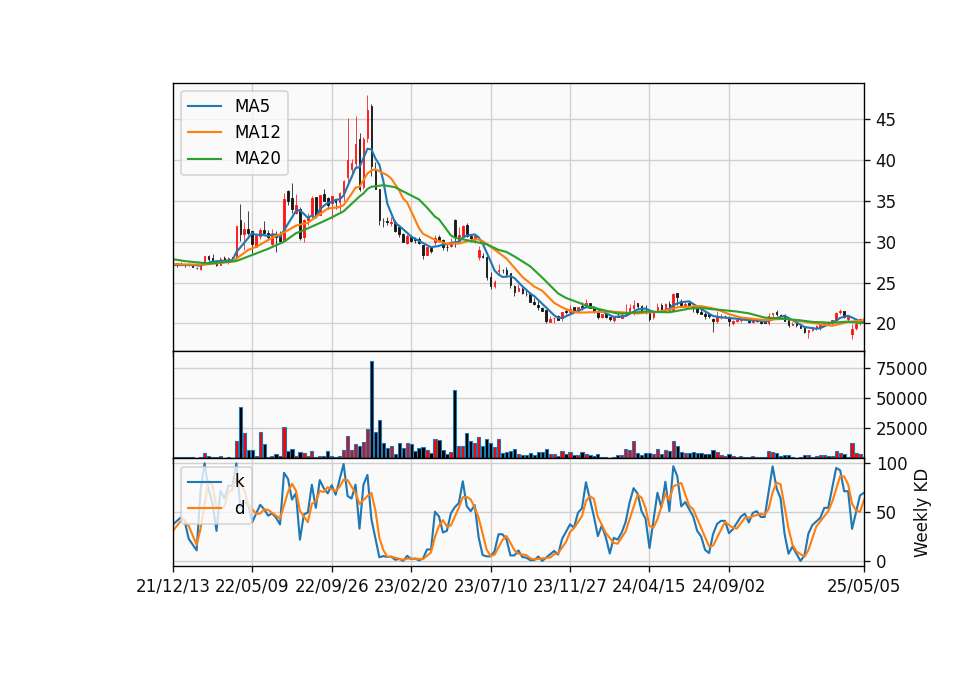Click the 21/12/13 date tick label
Image resolution: width=960 pixels, height=690 pixels.
pos(173,586)
